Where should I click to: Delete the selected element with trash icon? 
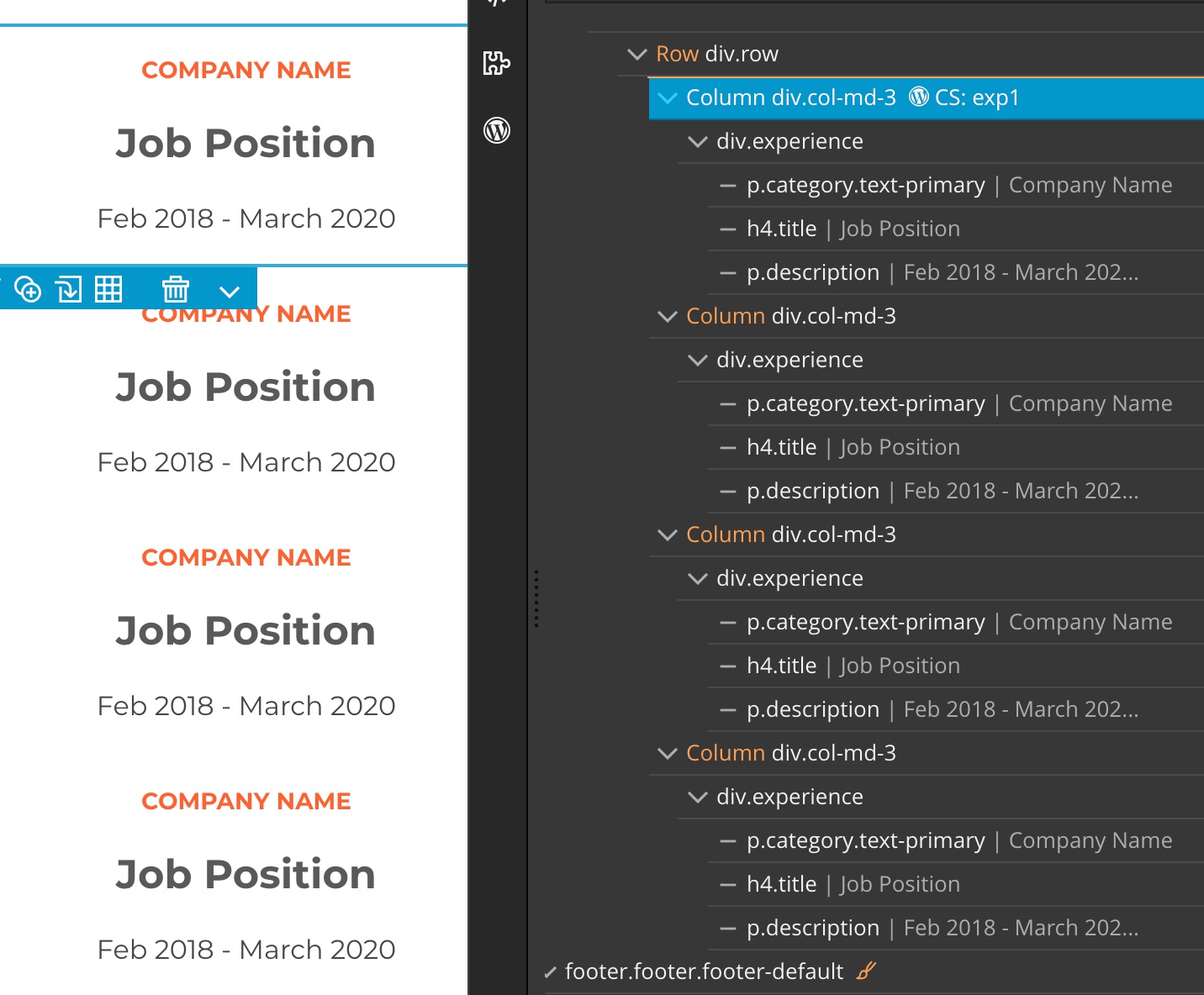pyautogui.click(x=176, y=289)
